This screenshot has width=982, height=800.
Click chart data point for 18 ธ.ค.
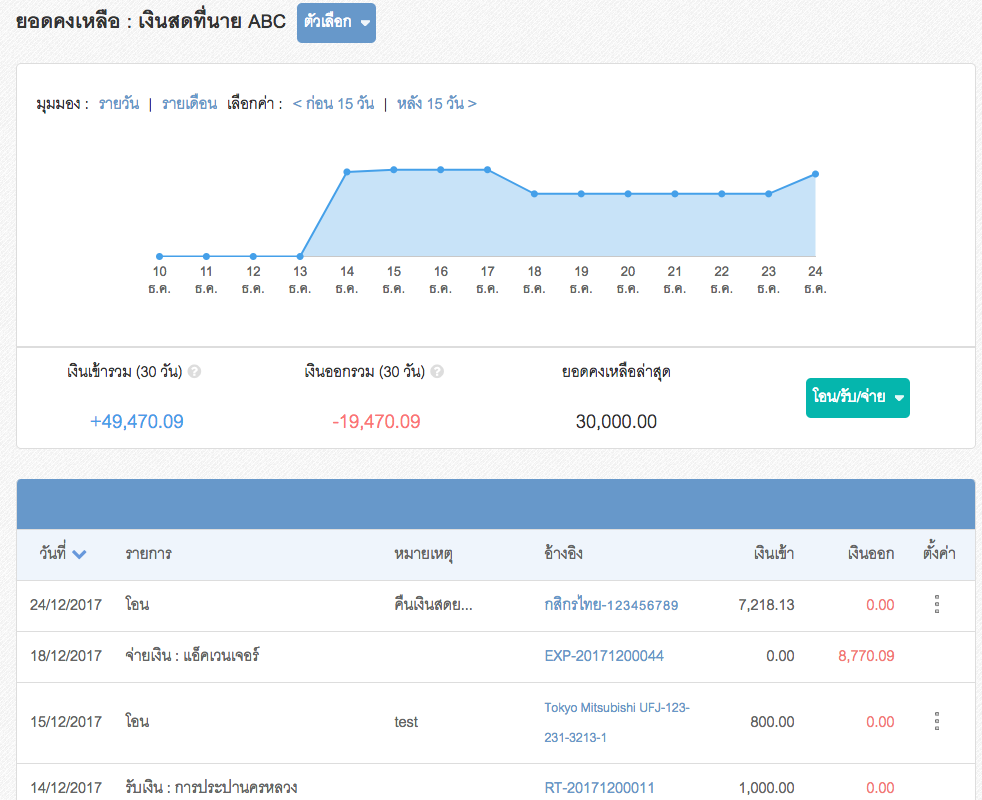534,194
